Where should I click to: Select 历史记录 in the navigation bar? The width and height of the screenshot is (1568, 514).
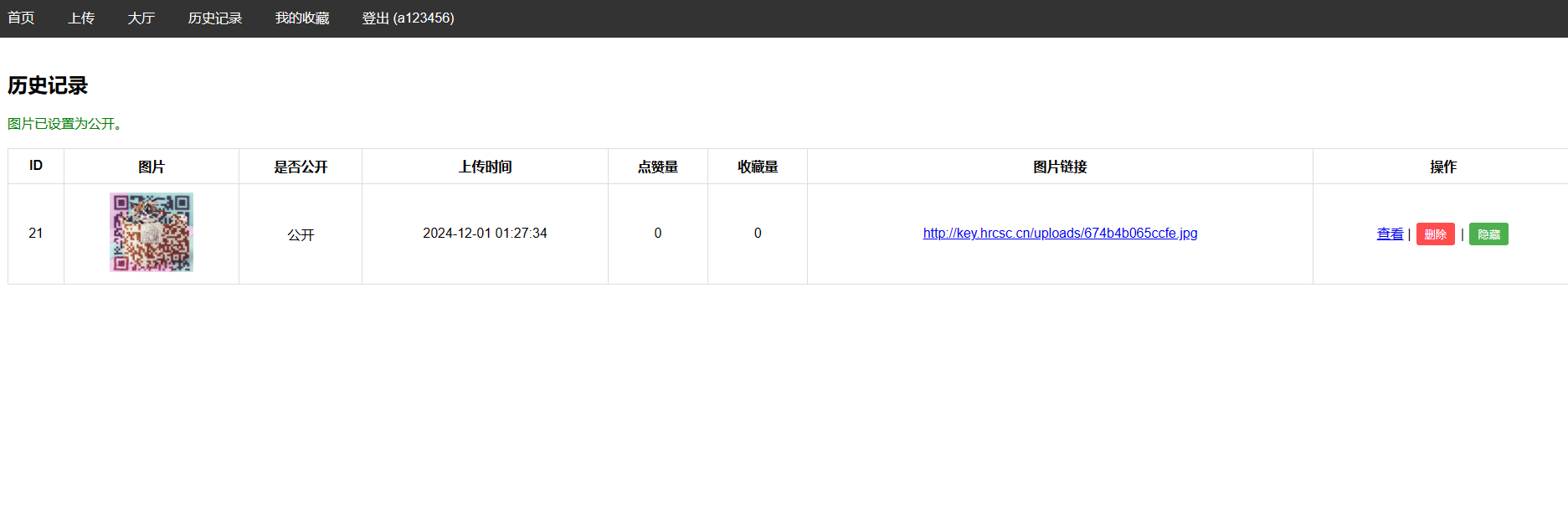click(x=215, y=18)
